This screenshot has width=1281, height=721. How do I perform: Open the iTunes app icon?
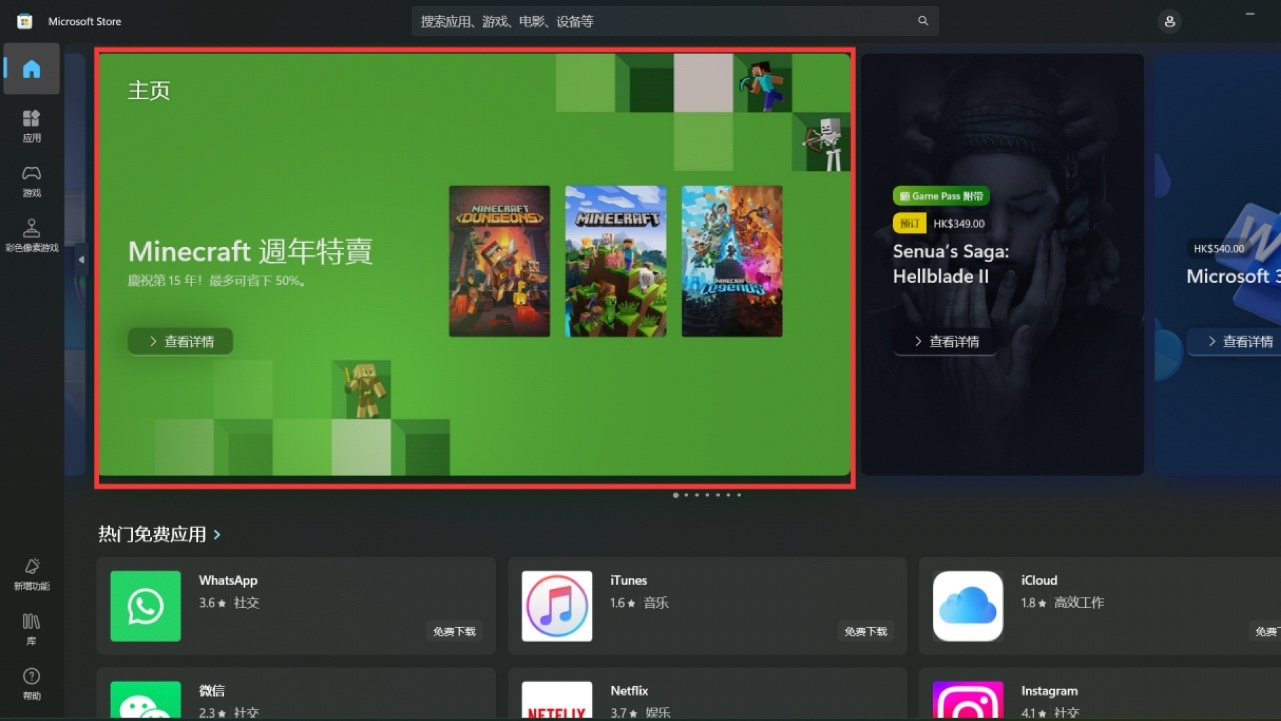pyautogui.click(x=557, y=606)
